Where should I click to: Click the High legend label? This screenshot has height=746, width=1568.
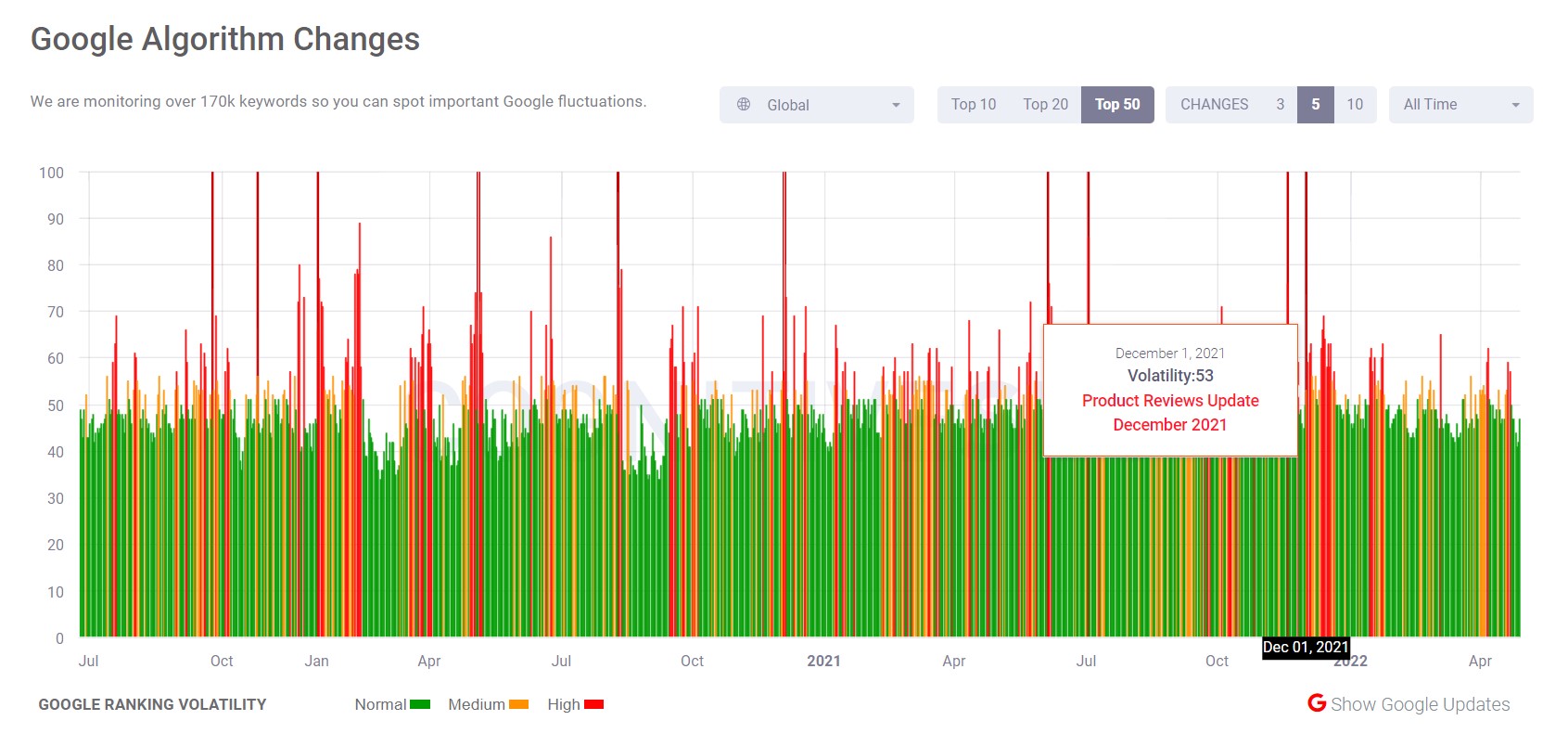coord(564,704)
